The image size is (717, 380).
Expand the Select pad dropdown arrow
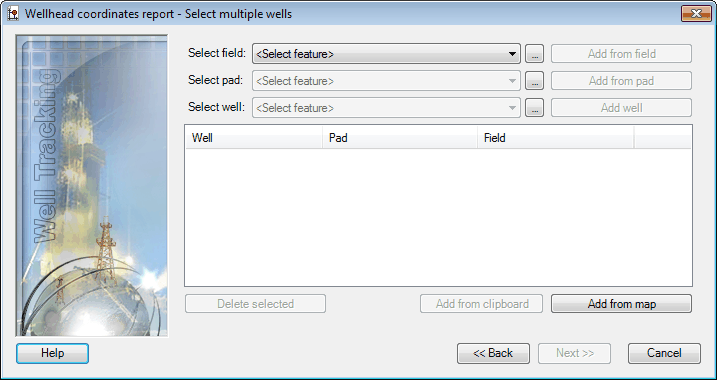(512, 81)
